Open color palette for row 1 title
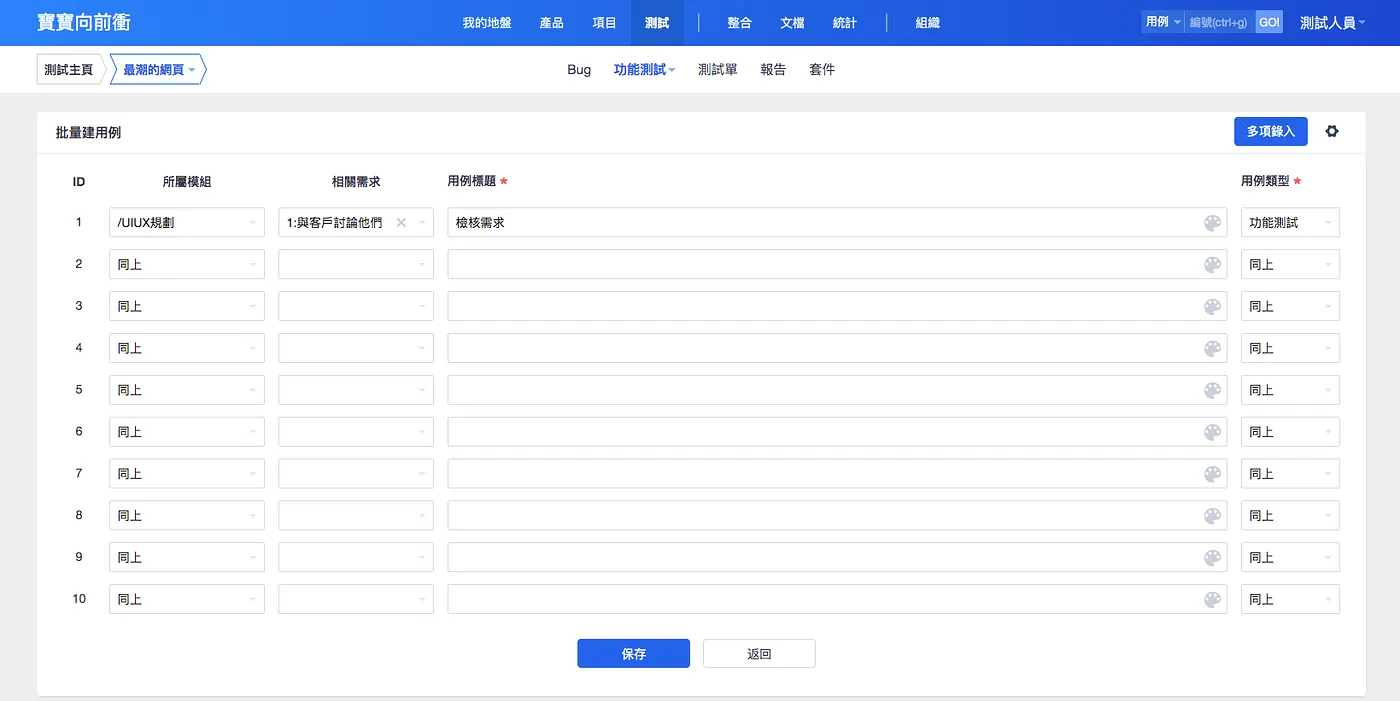1400x701 pixels. 1212,223
